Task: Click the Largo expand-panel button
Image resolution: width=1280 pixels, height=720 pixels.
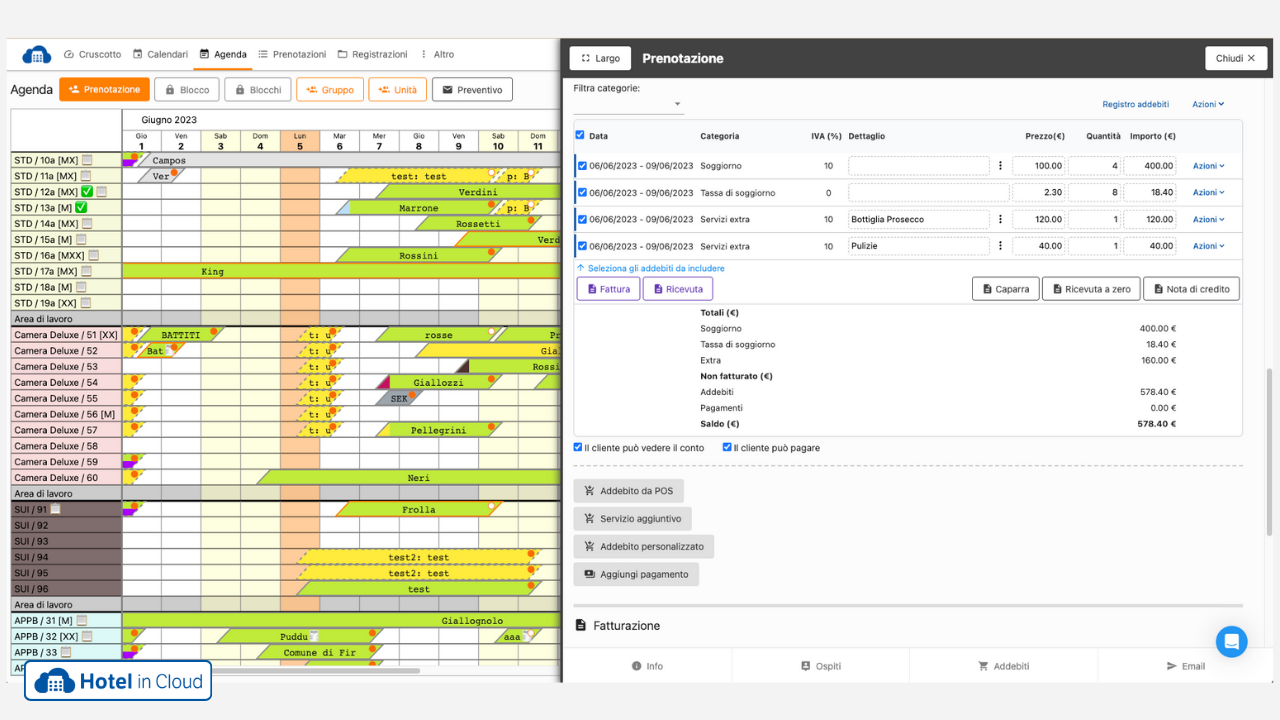Action: coord(601,58)
